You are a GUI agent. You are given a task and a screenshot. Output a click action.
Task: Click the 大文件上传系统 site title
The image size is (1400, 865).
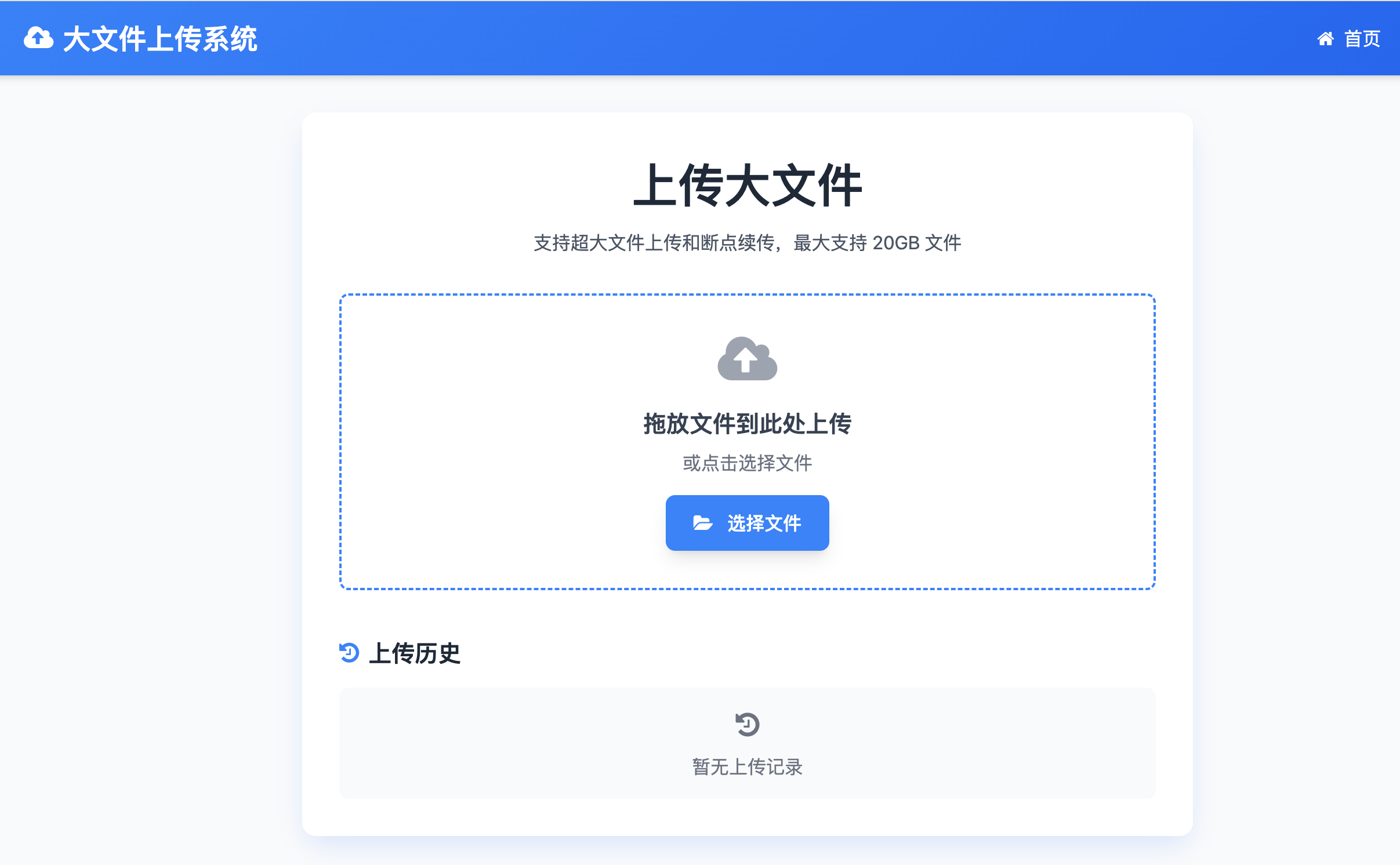pyautogui.click(x=160, y=39)
